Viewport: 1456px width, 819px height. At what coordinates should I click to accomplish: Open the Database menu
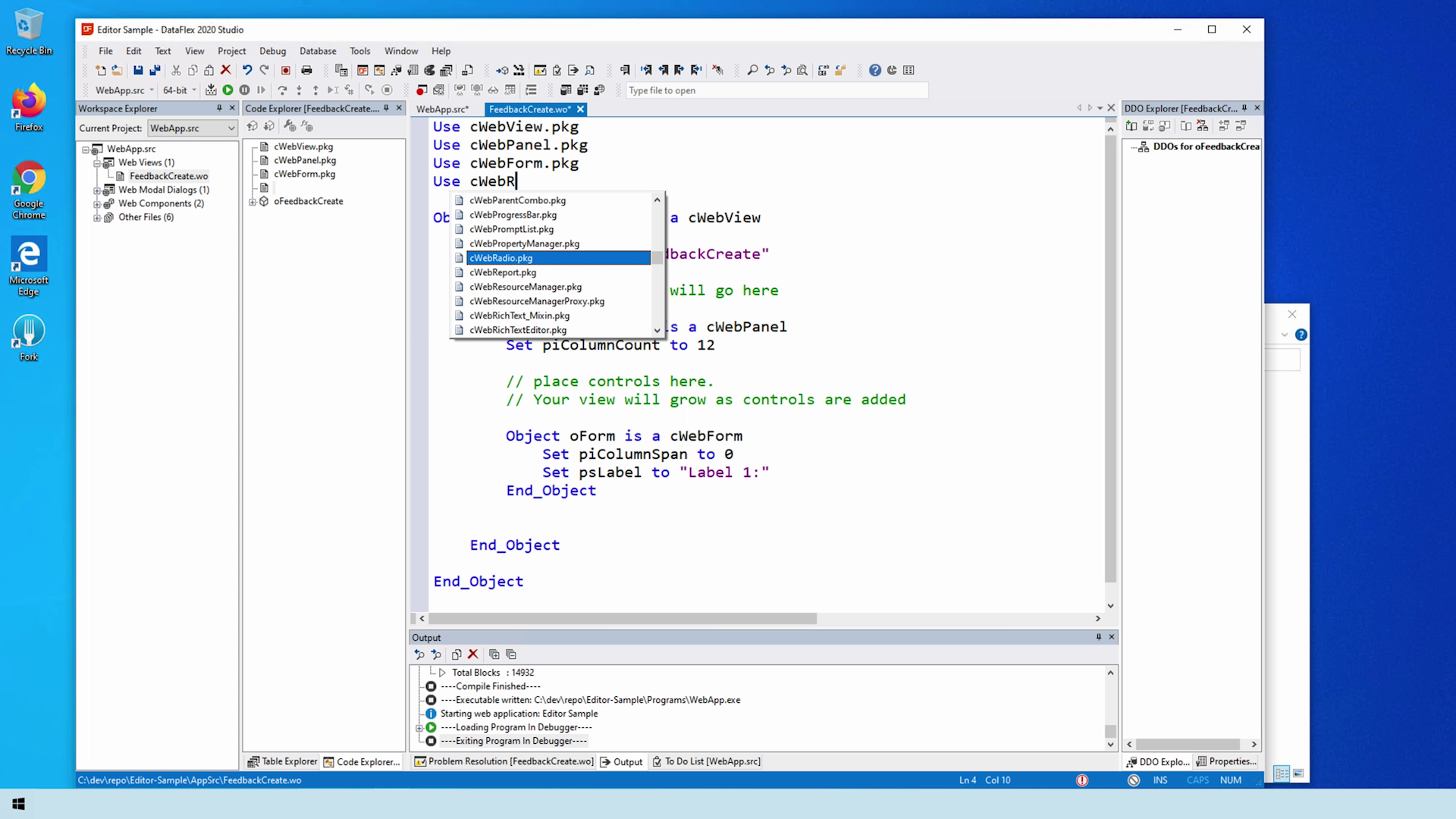tap(317, 51)
